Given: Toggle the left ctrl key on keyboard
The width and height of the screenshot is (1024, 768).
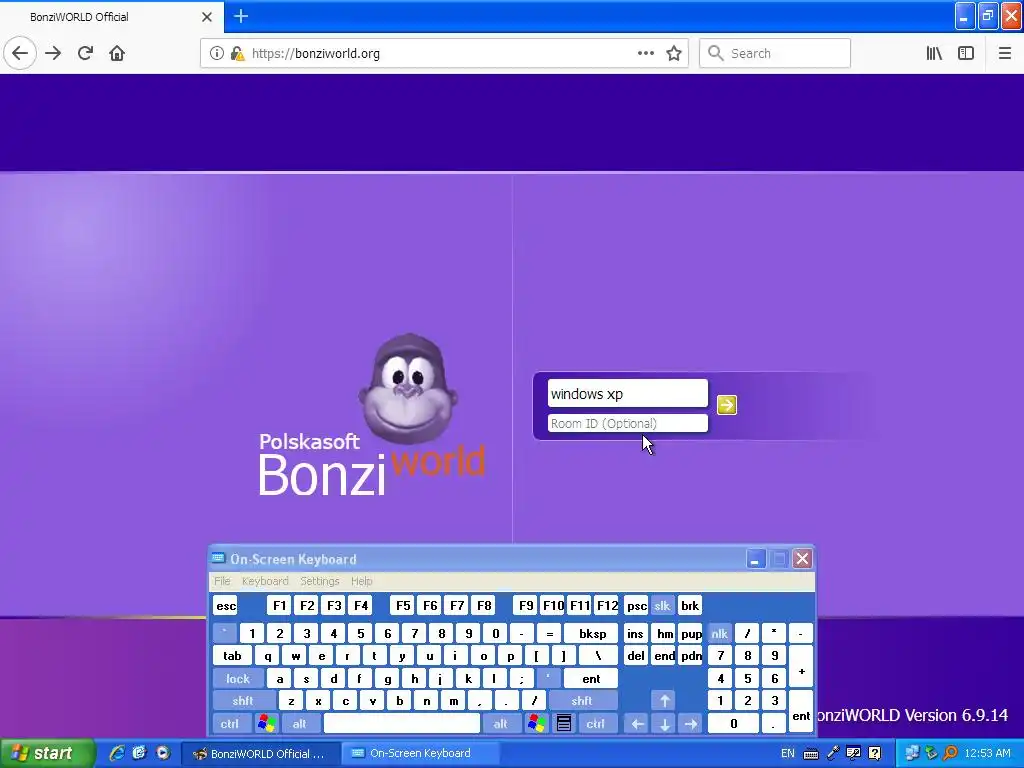Looking at the screenshot, I should pos(229,724).
